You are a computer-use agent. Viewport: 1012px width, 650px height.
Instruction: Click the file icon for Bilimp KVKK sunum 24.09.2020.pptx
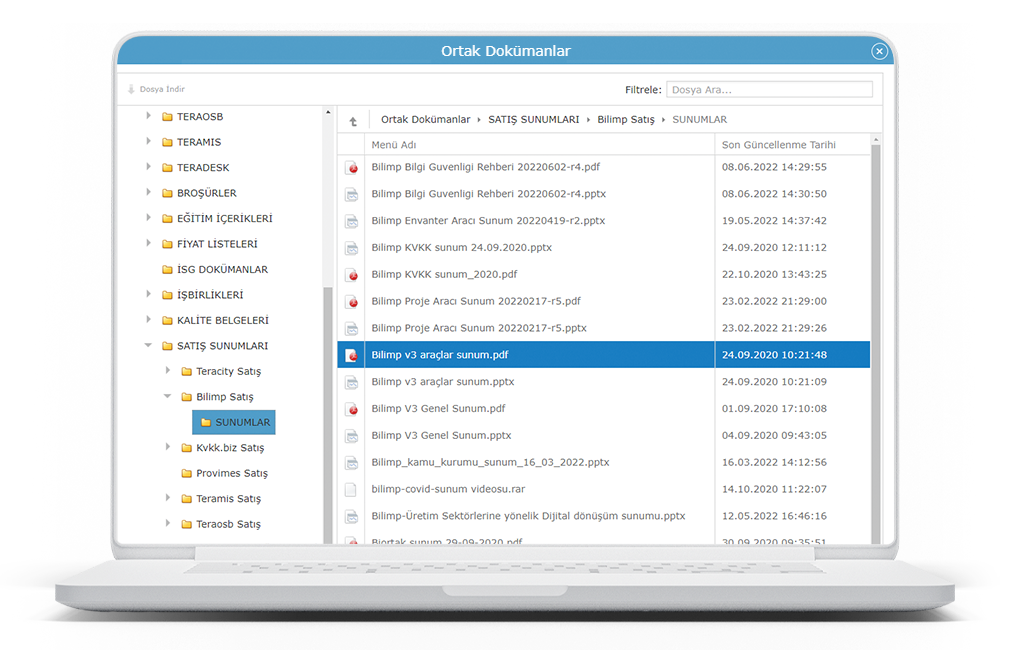point(352,249)
